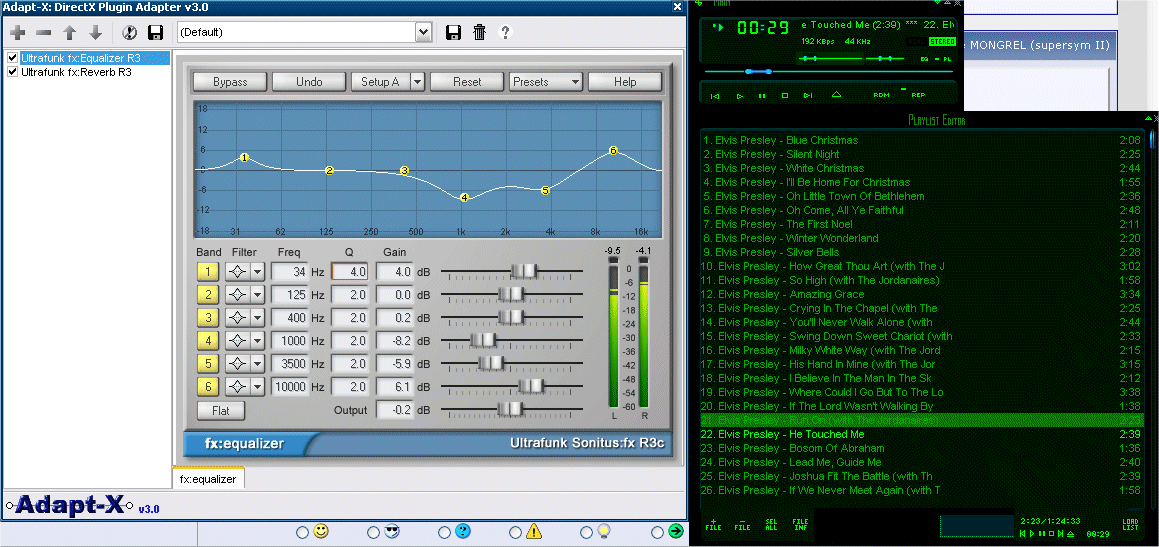Click SEL ALL in playlist editor
Screen dimensions: 1159x547
point(771,524)
